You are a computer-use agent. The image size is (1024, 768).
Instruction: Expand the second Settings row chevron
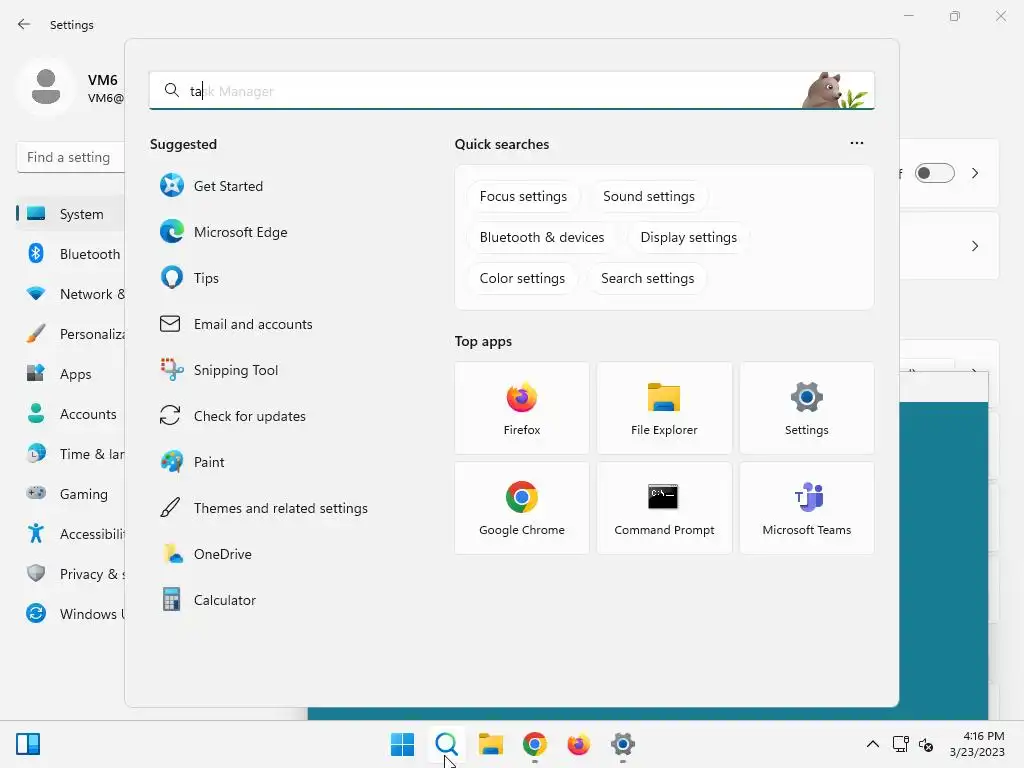click(x=975, y=246)
